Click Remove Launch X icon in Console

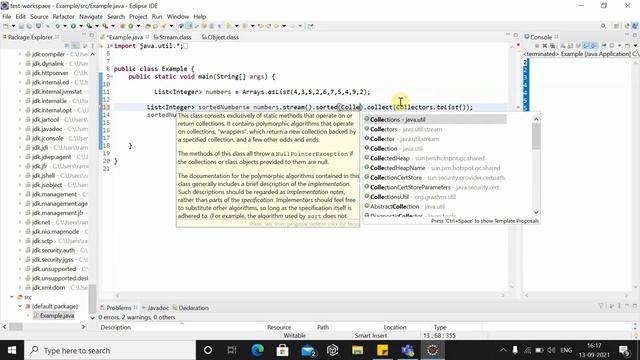click(545, 46)
